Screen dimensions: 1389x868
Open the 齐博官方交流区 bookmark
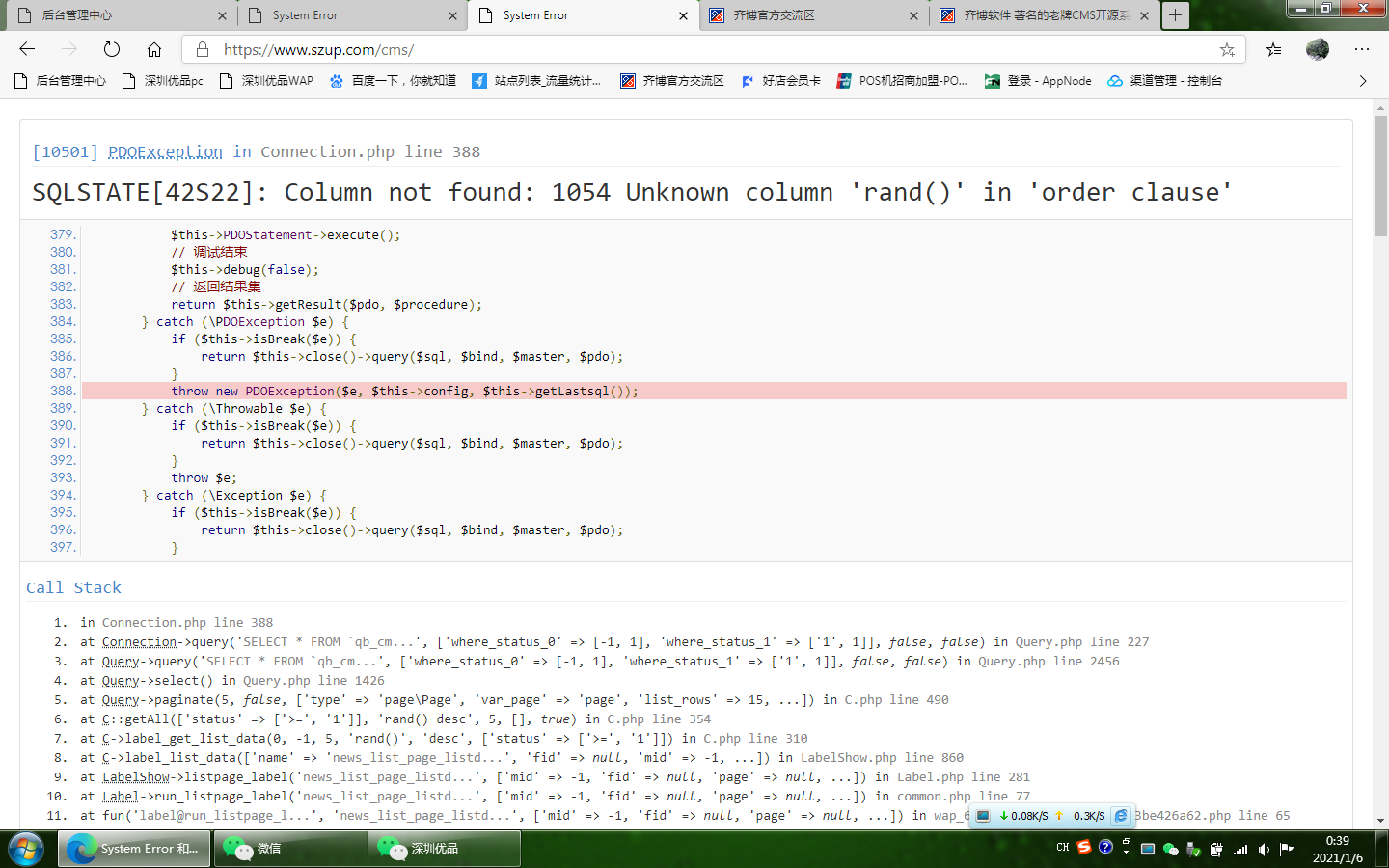tap(672, 81)
